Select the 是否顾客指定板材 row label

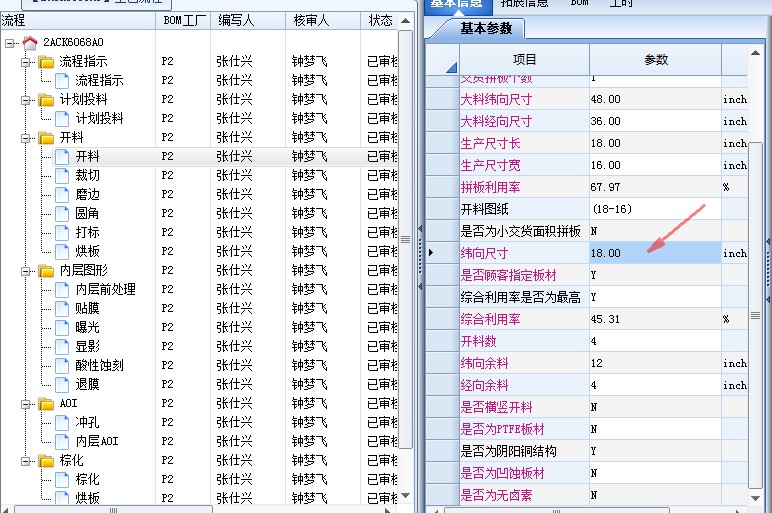[x=509, y=276]
